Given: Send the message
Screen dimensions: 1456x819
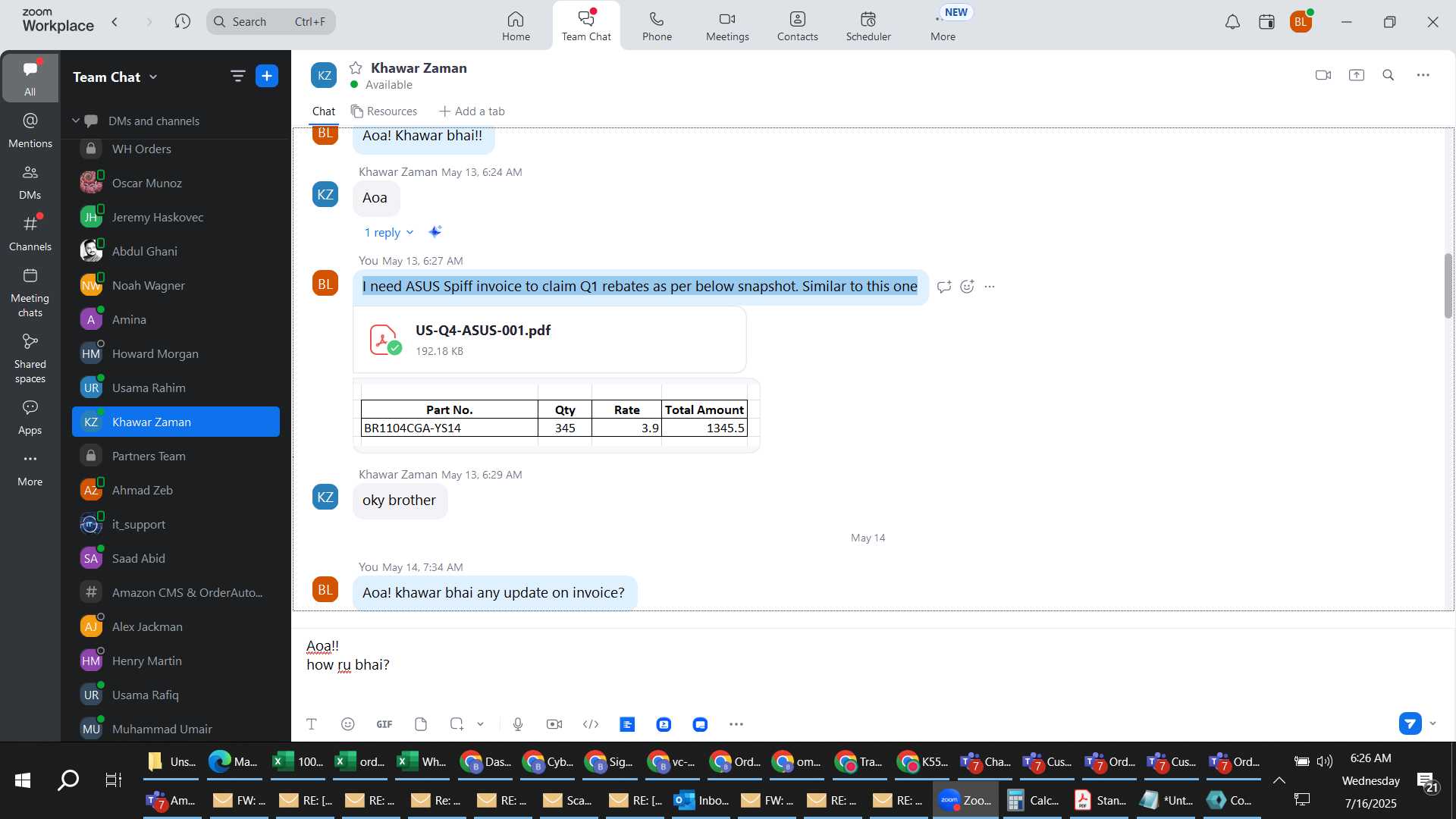Looking at the screenshot, I should [1410, 723].
